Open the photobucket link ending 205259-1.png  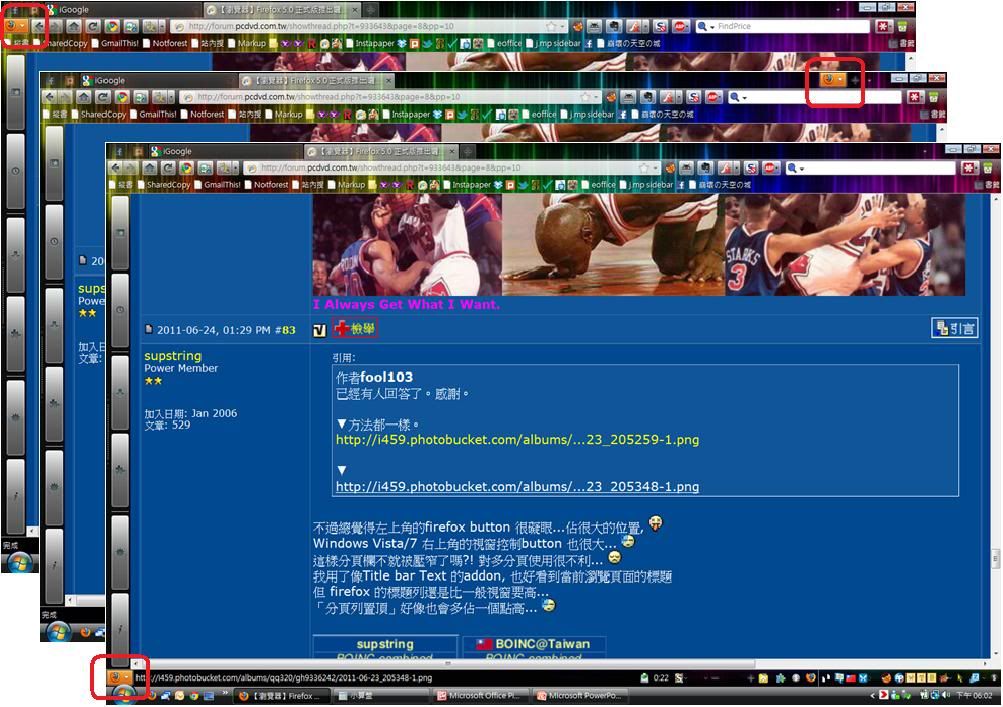pos(517,440)
